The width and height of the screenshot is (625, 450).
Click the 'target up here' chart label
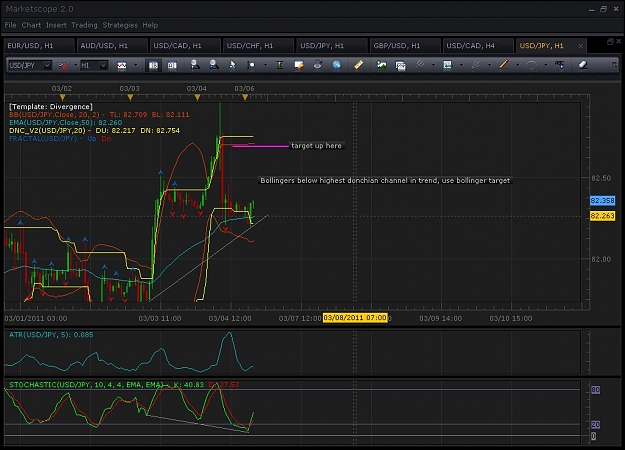tap(316, 146)
